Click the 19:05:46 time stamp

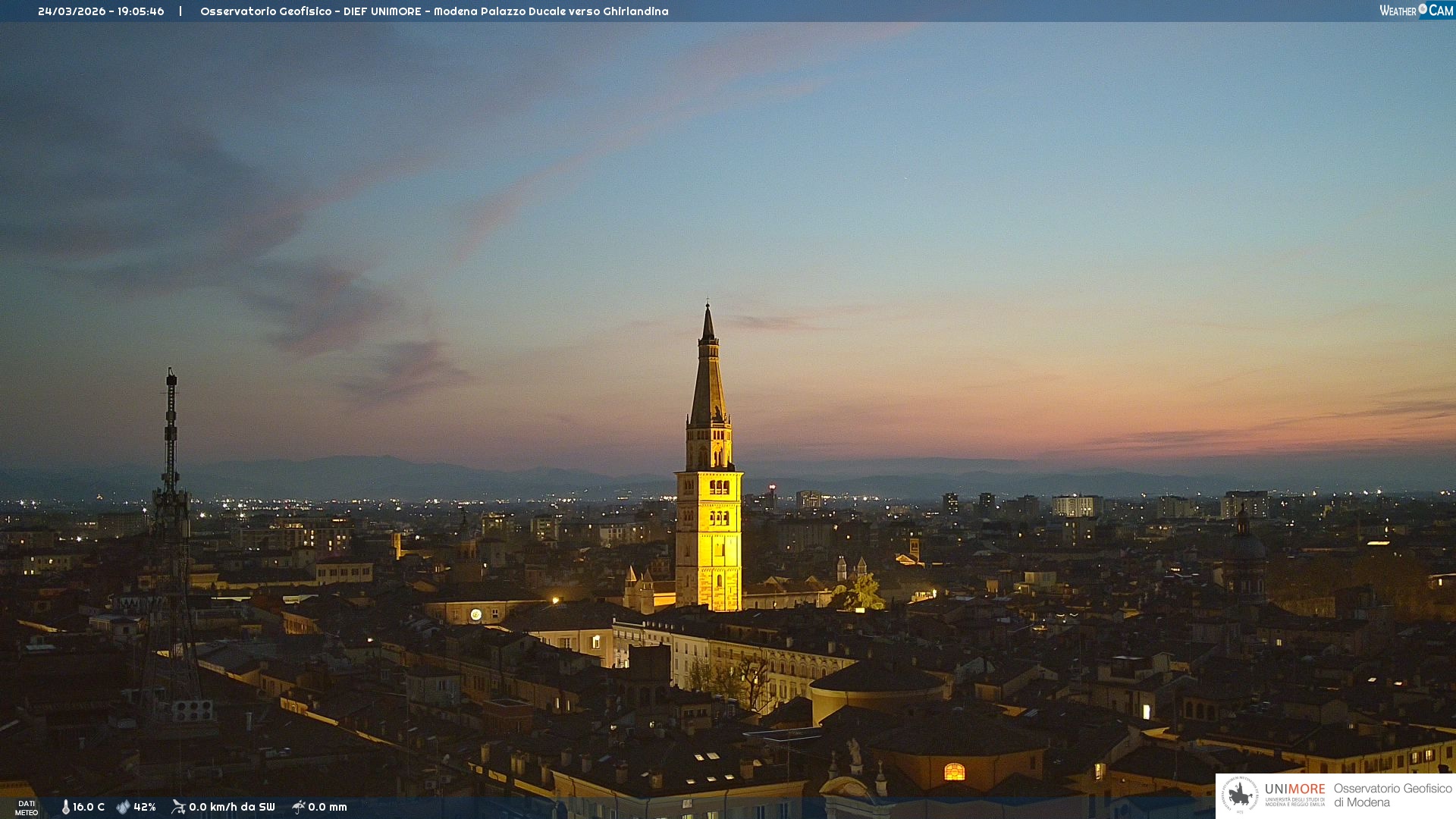click(140, 11)
